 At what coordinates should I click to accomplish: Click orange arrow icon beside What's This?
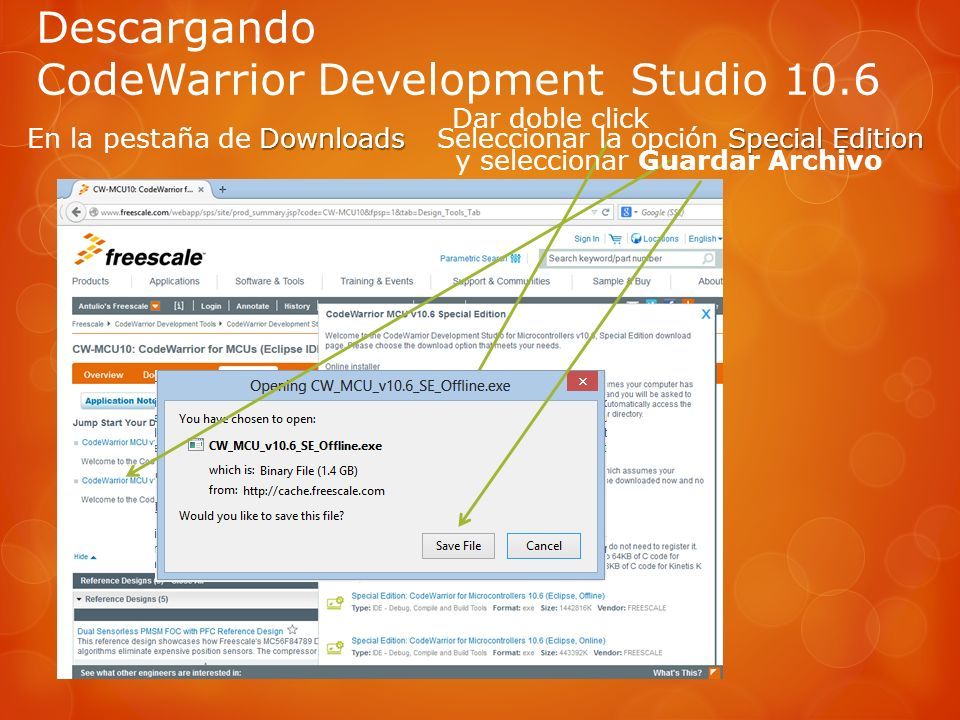coord(713,672)
